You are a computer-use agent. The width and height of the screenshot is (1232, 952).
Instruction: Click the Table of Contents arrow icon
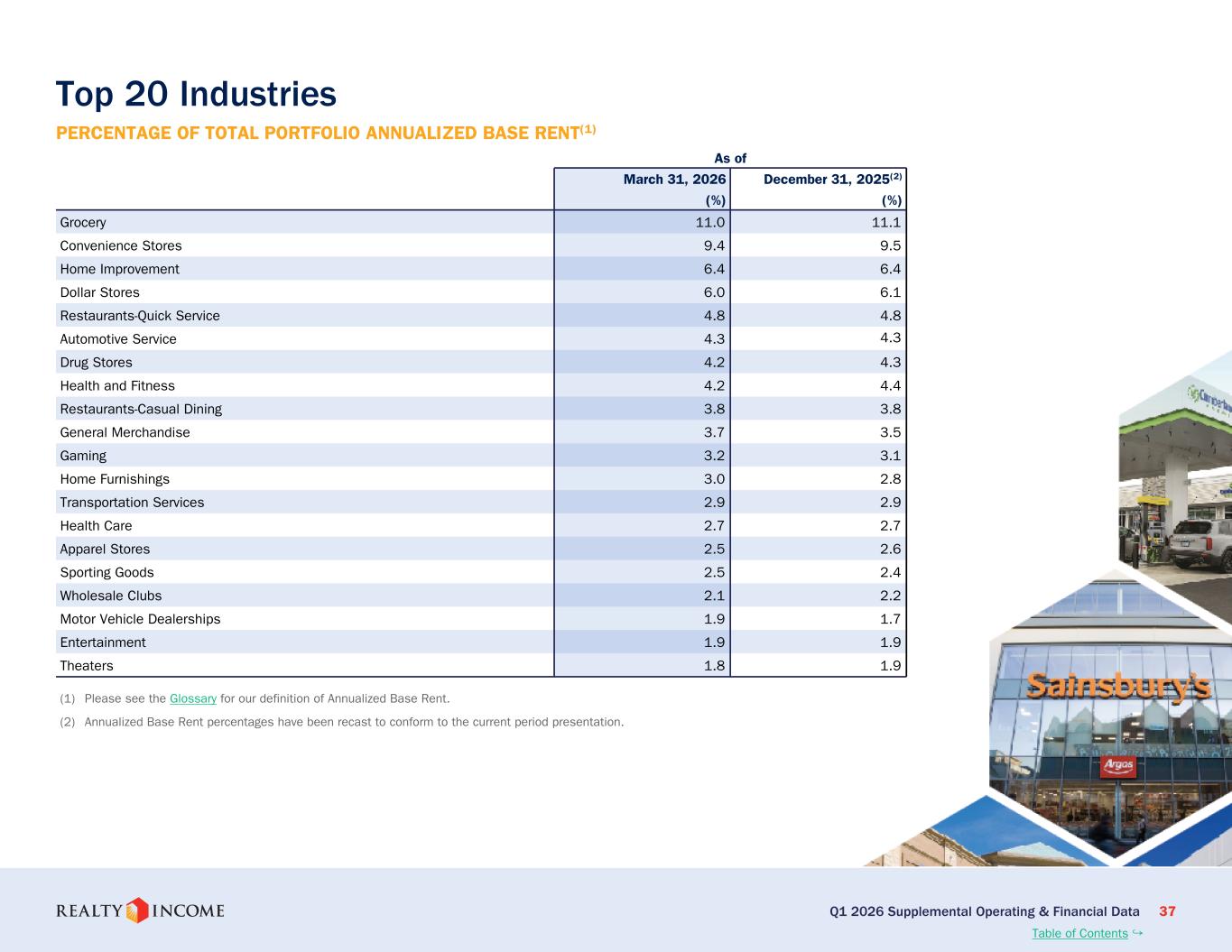point(1137,932)
